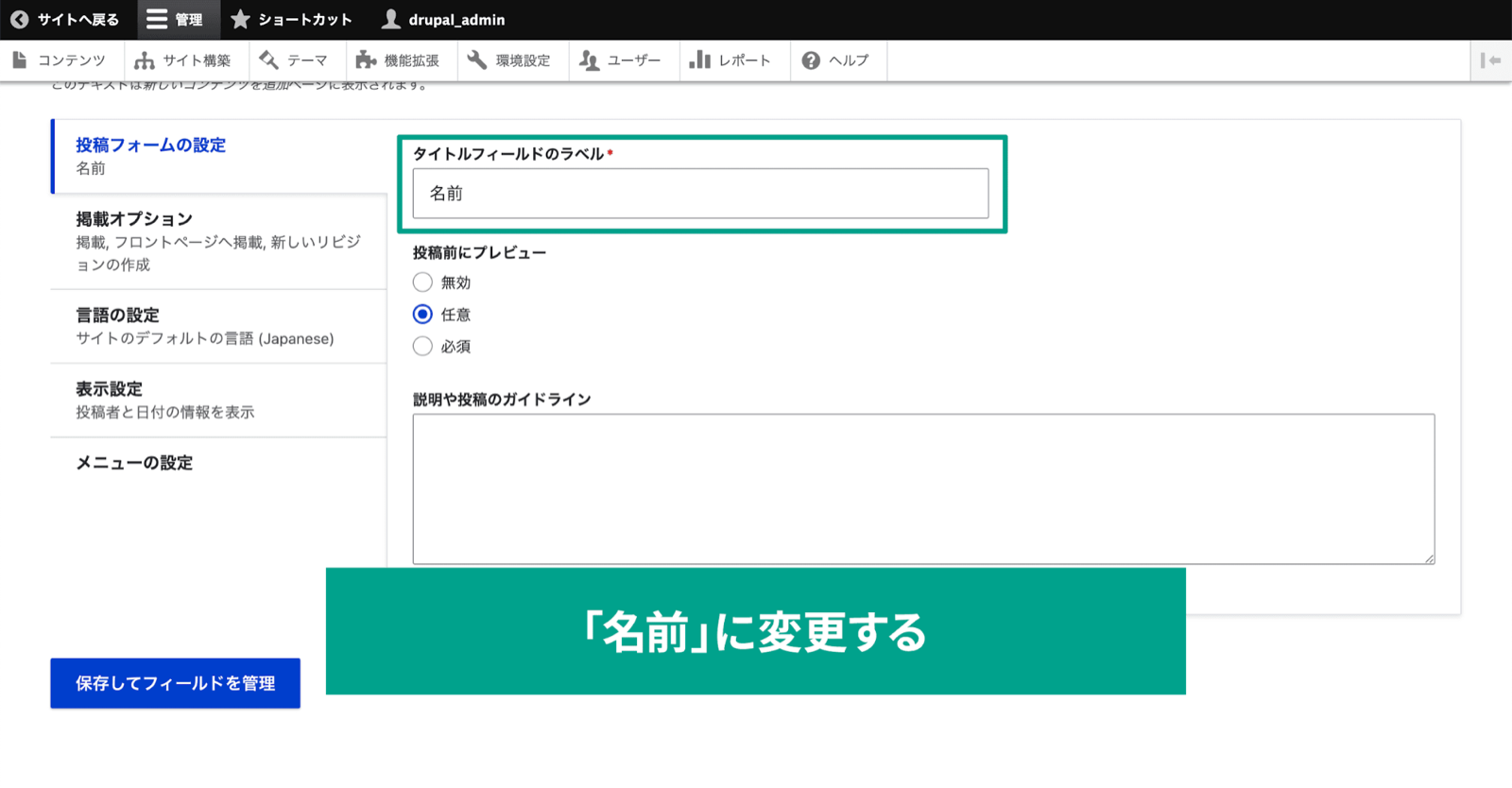Click the コンテンツ document icon
1512x788 pixels.
point(20,60)
